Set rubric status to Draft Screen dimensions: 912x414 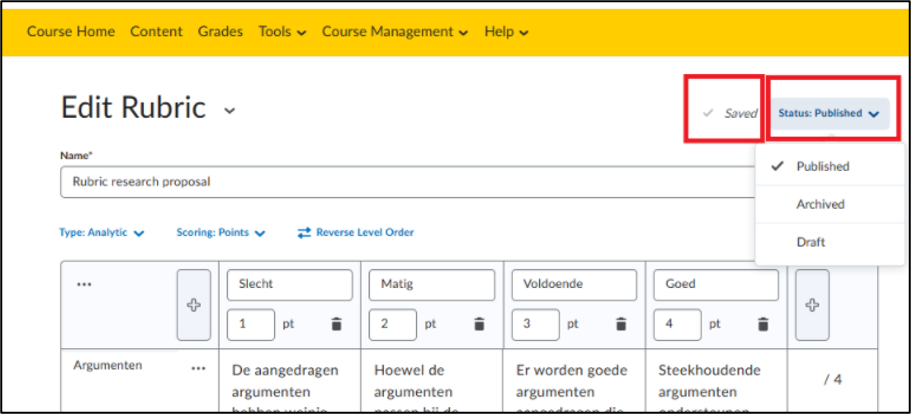point(811,242)
